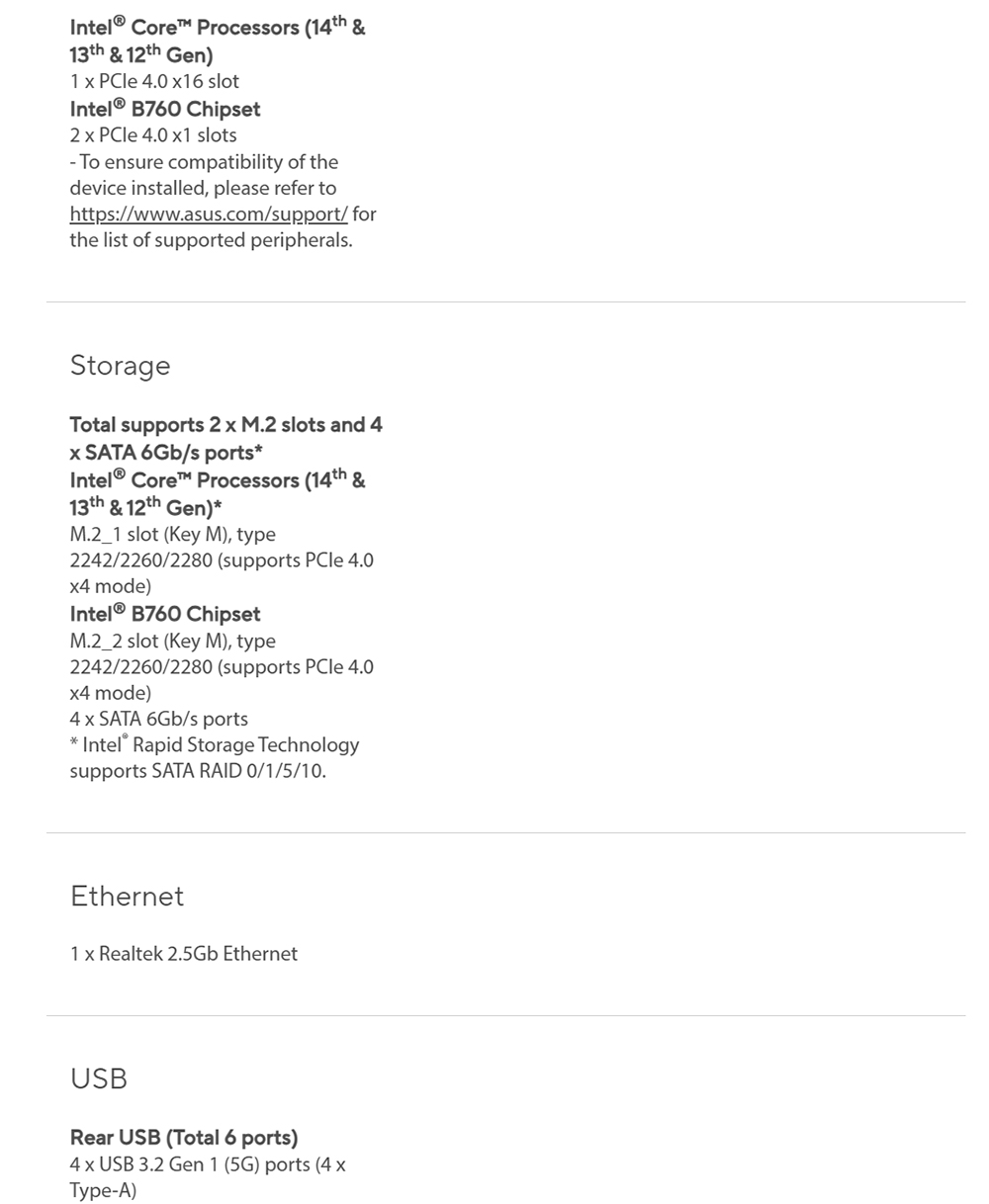The width and height of the screenshot is (989, 1204).
Task: Click the Rear USB (Total 6 ports) label
Action: (x=184, y=1138)
